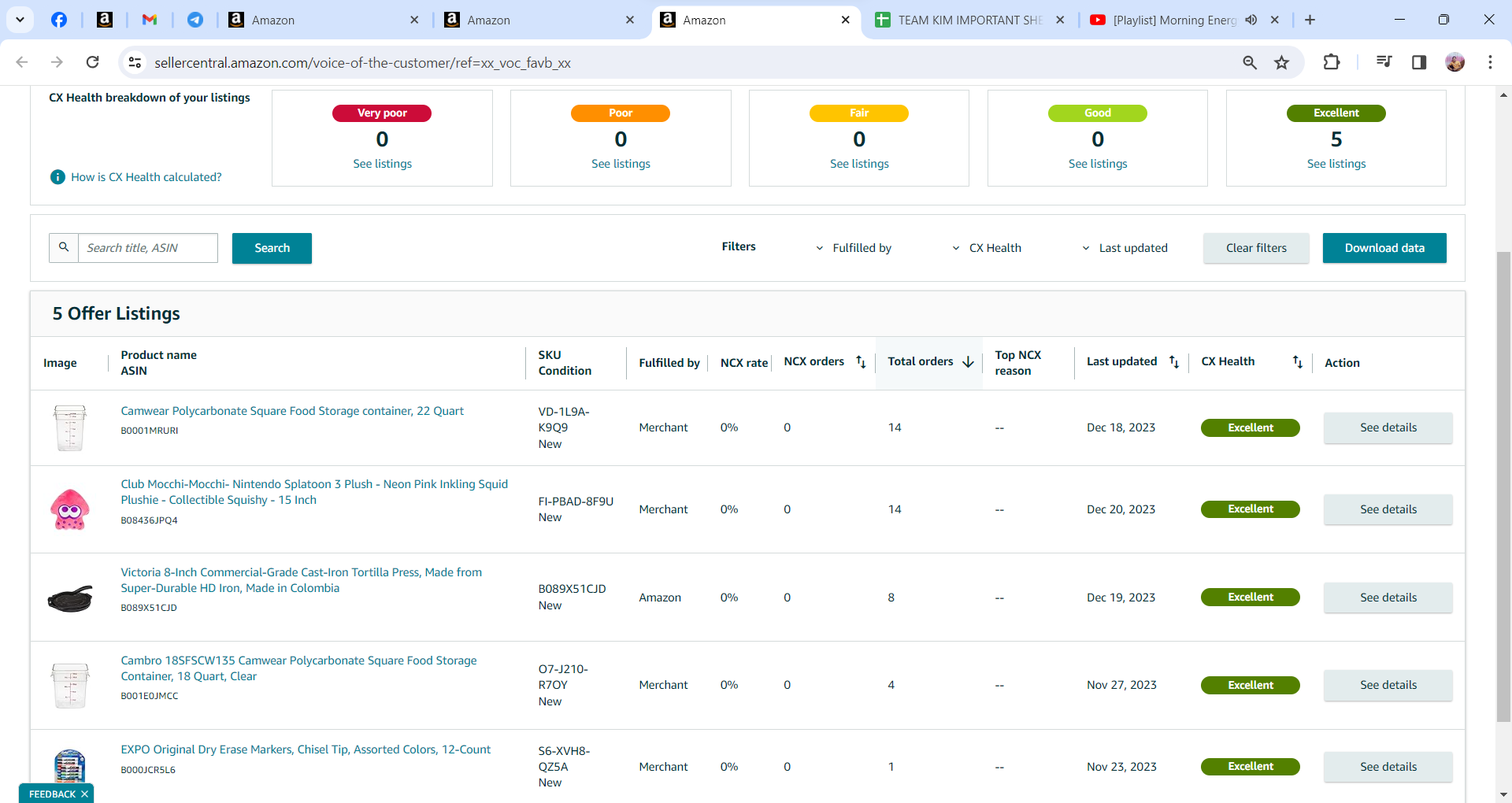
Task: Switch to the first Amazon tab
Action: pyautogui.click(x=324, y=20)
